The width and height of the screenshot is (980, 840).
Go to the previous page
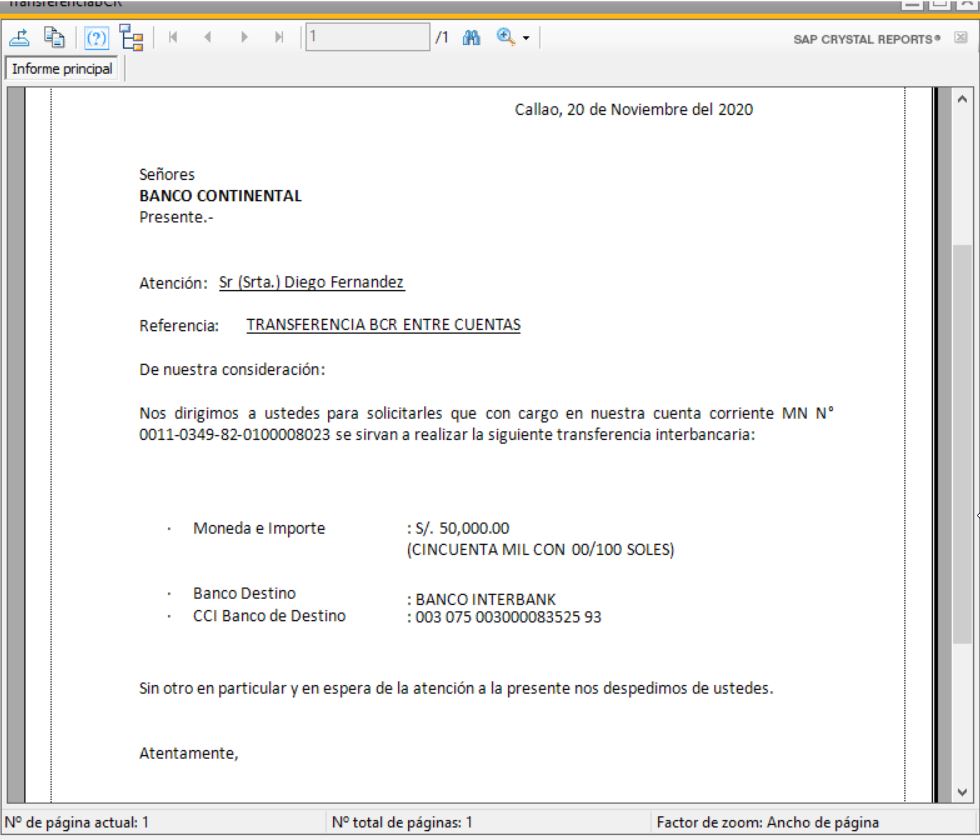(208, 38)
